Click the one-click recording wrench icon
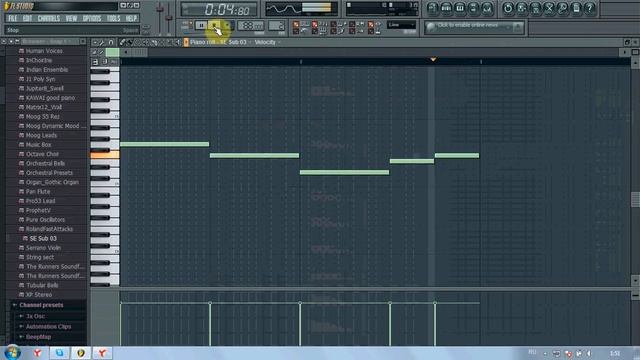Viewport: 640px width, 360px height. [562, 8]
